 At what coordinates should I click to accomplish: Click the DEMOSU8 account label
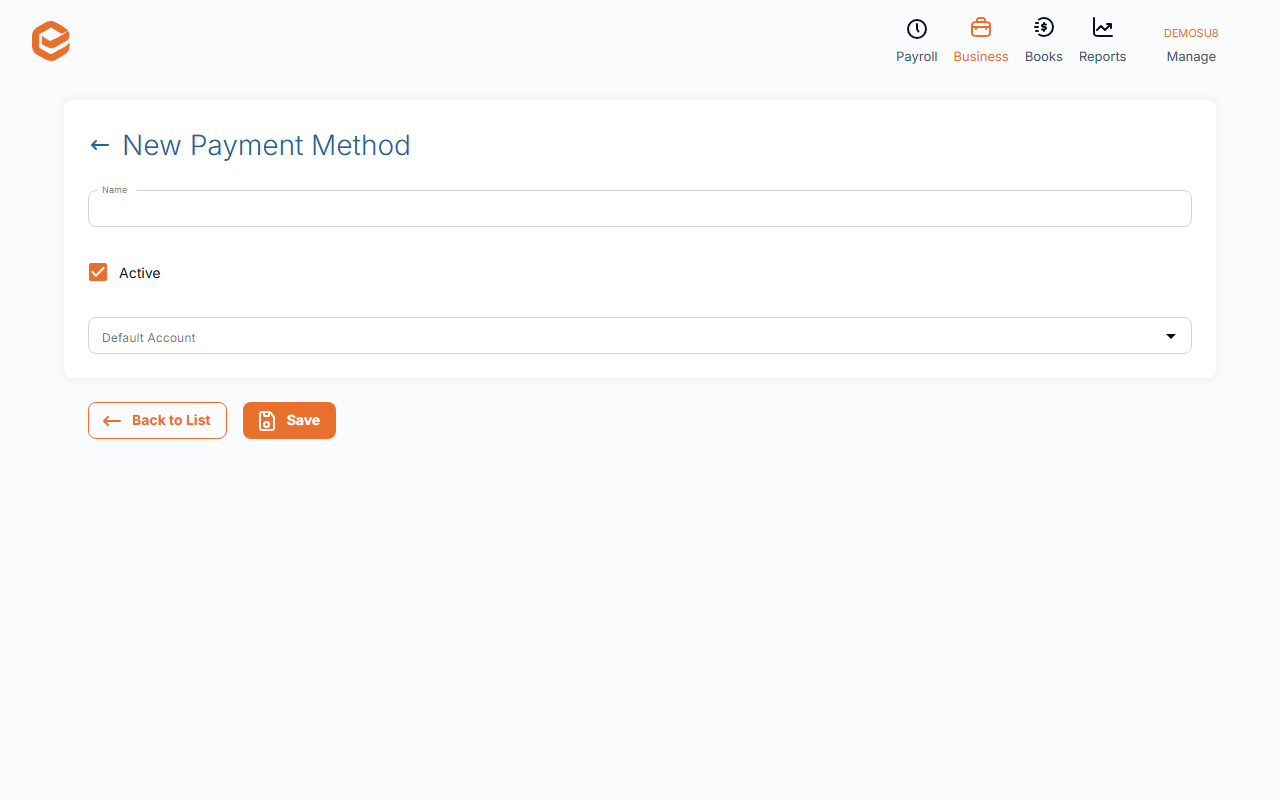pyautogui.click(x=1191, y=33)
